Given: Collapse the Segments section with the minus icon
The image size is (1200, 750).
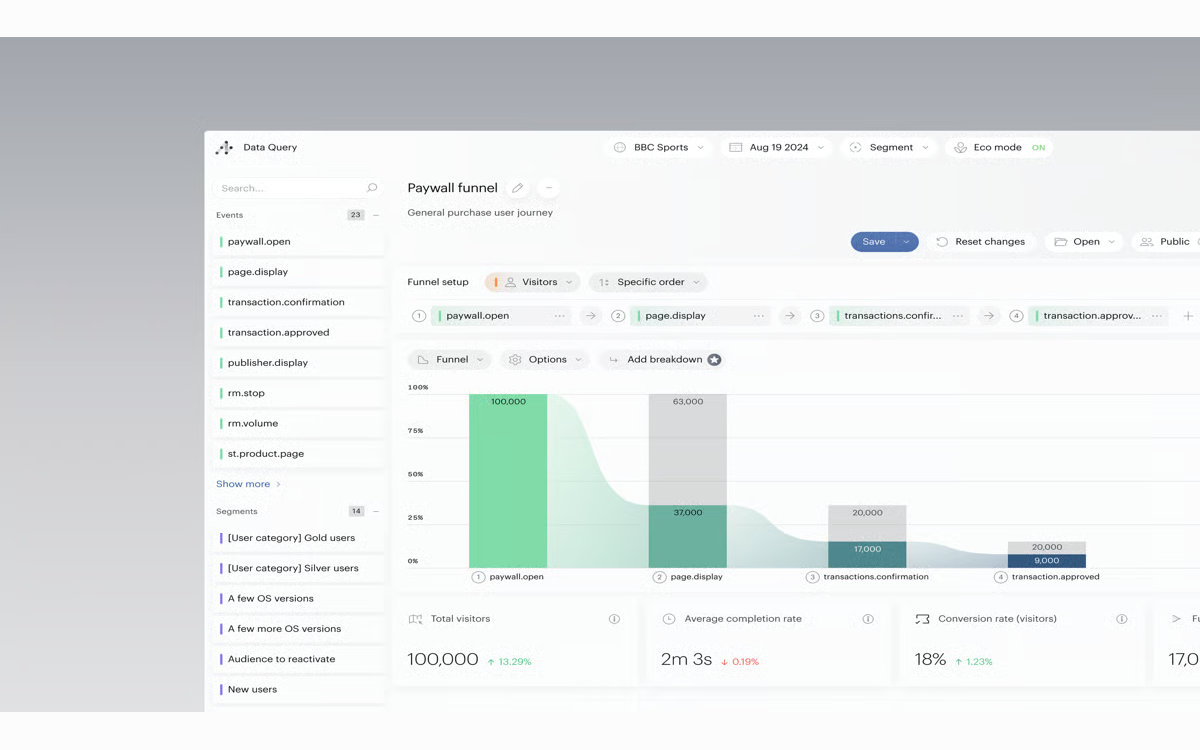Looking at the screenshot, I should 376,511.
